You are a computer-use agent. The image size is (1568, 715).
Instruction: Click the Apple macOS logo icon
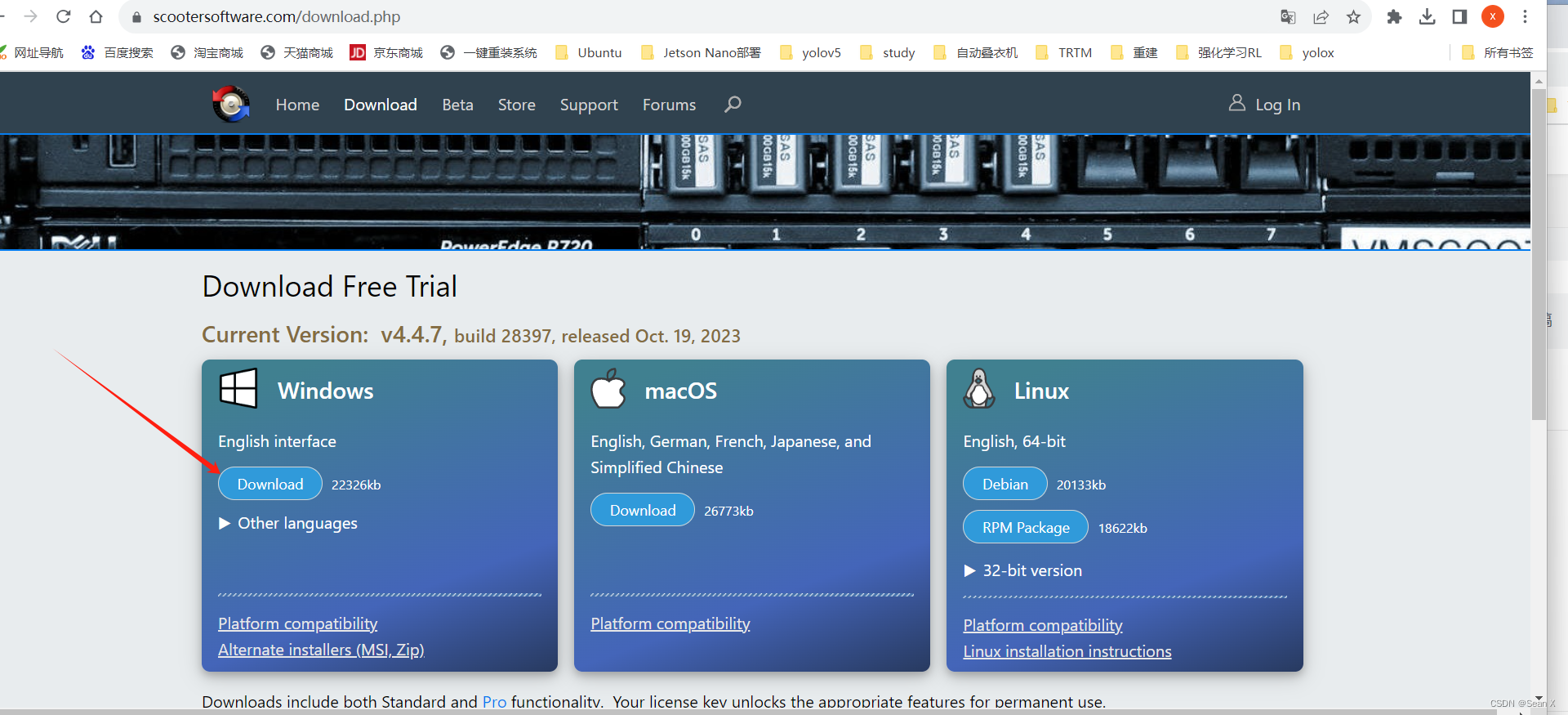[x=608, y=388]
